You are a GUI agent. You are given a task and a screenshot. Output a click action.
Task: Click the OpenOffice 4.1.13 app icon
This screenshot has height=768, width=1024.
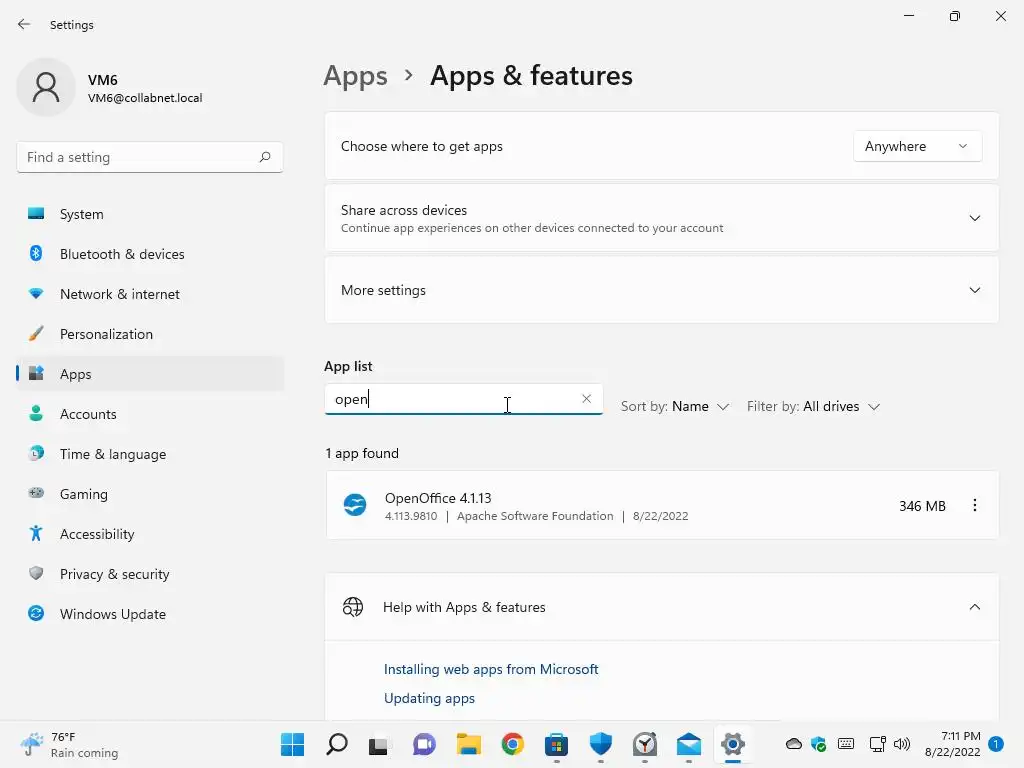(x=355, y=505)
